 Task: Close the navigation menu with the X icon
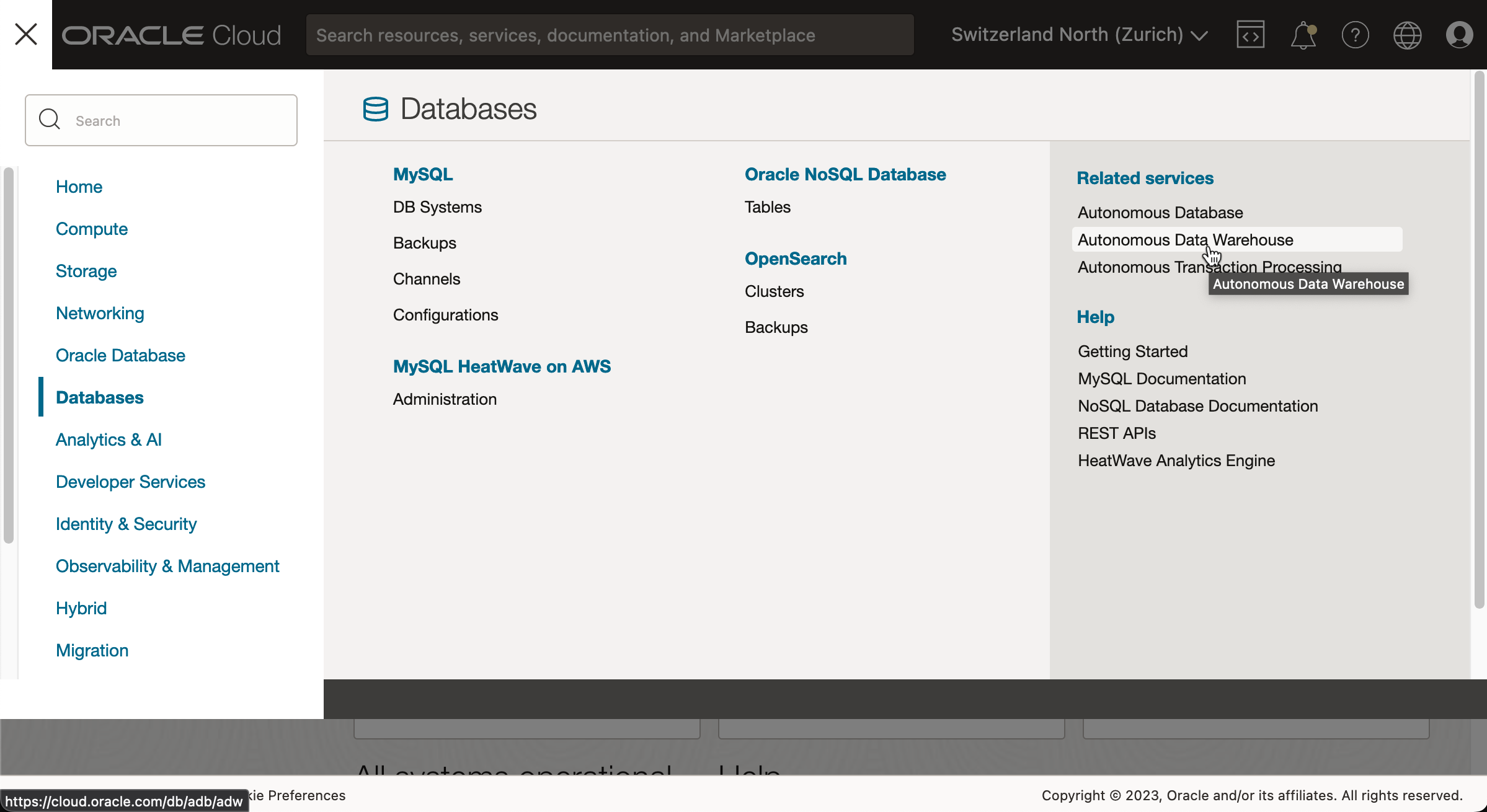tap(26, 34)
